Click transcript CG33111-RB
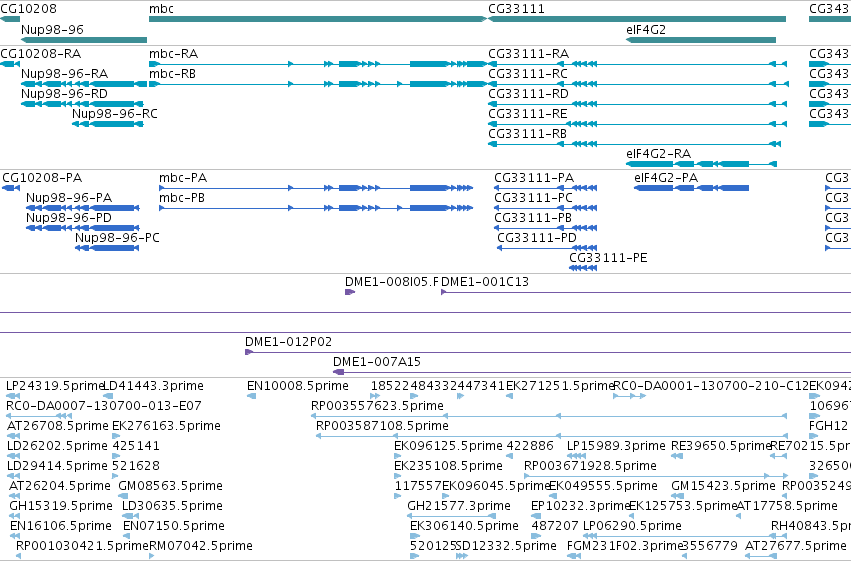This screenshot has height=561, width=851. pos(634,144)
